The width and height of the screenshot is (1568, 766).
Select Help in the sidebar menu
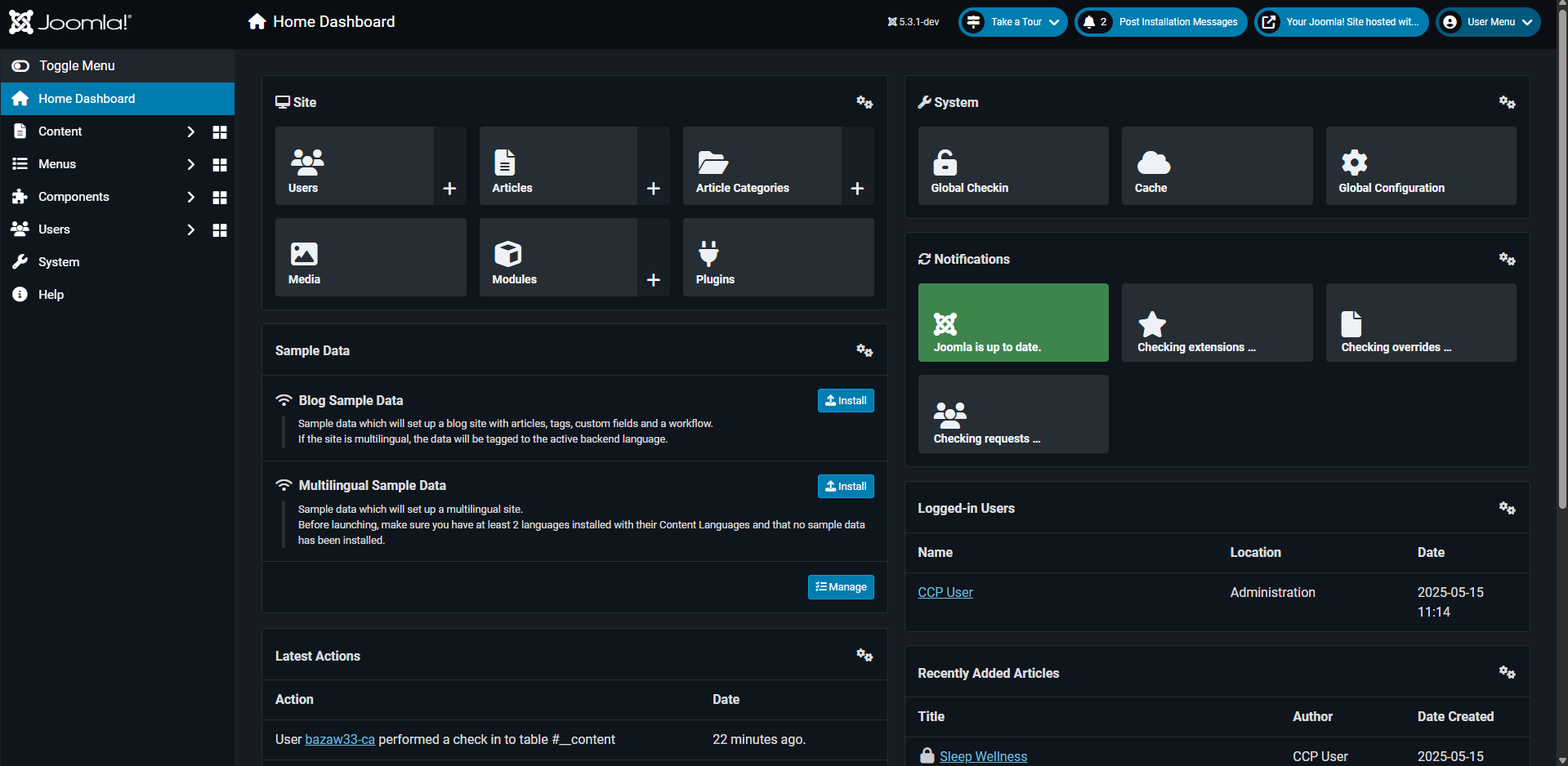[x=51, y=295]
